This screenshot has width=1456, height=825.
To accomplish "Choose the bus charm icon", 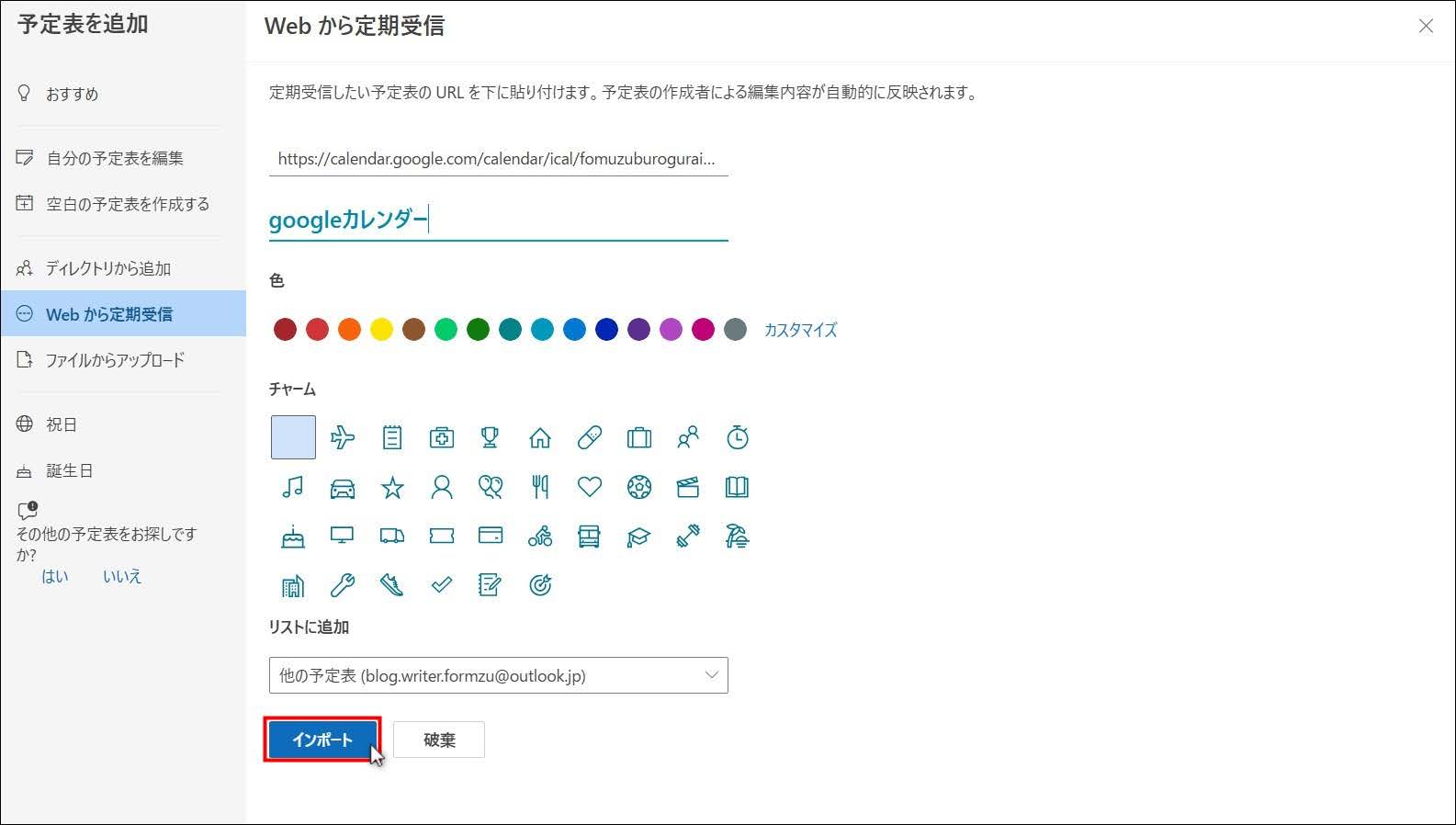I will [x=590, y=537].
